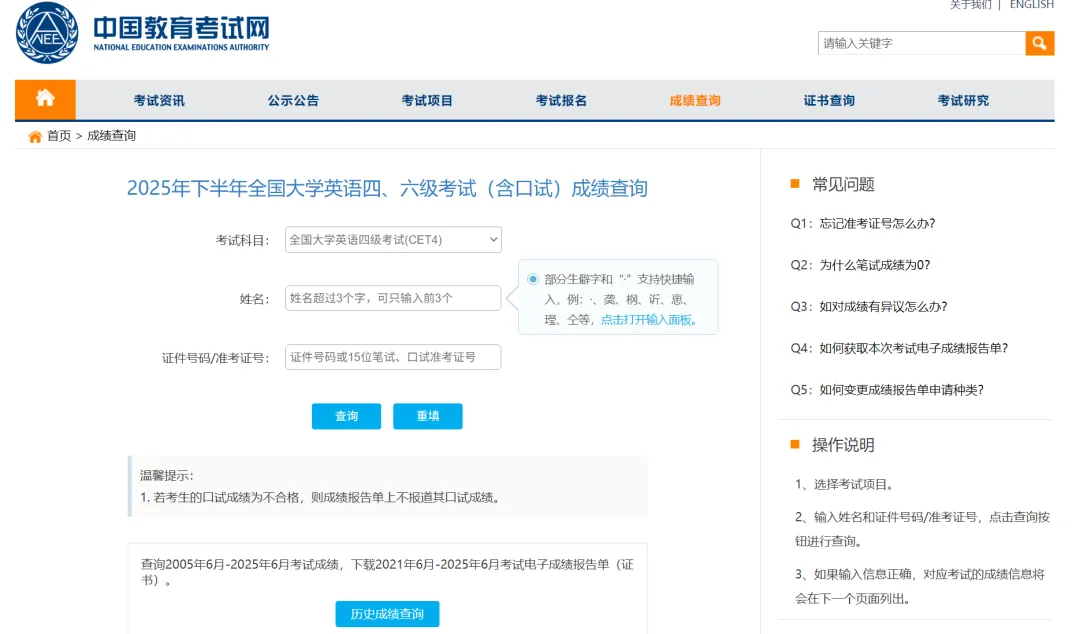Click the 证件号码/准考证号 field label
Image resolution: width=1080 pixels, height=634 pixels.
coord(216,358)
